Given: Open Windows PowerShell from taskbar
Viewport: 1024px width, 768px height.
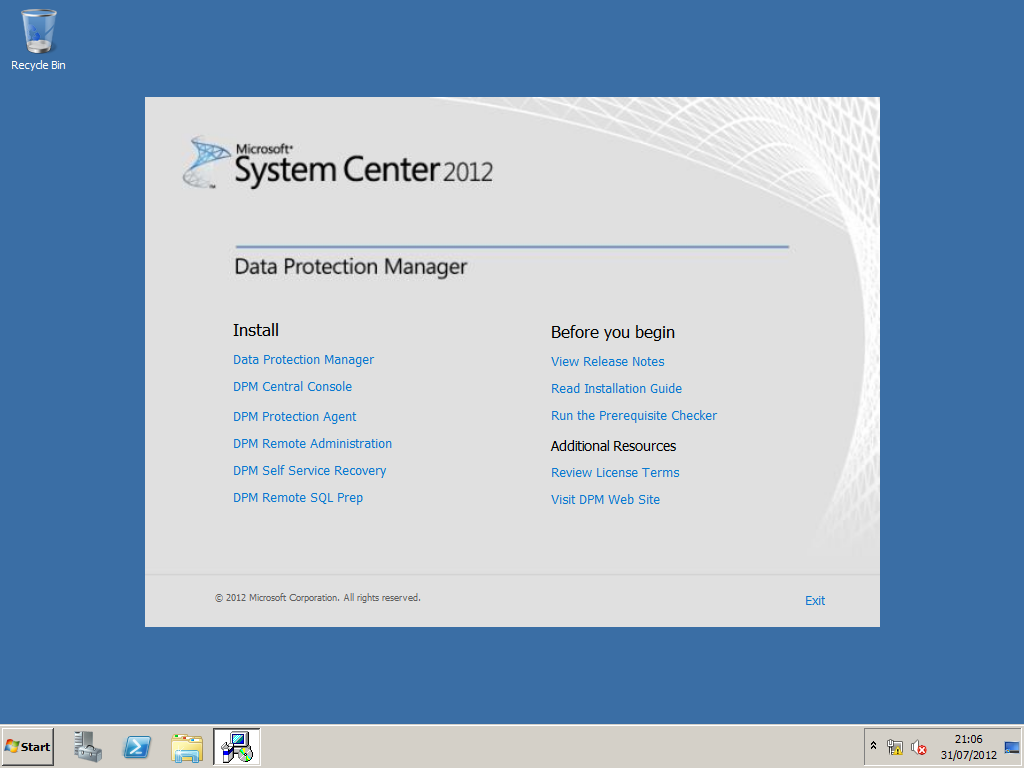Looking at the screenshot, I should (137, 746).
